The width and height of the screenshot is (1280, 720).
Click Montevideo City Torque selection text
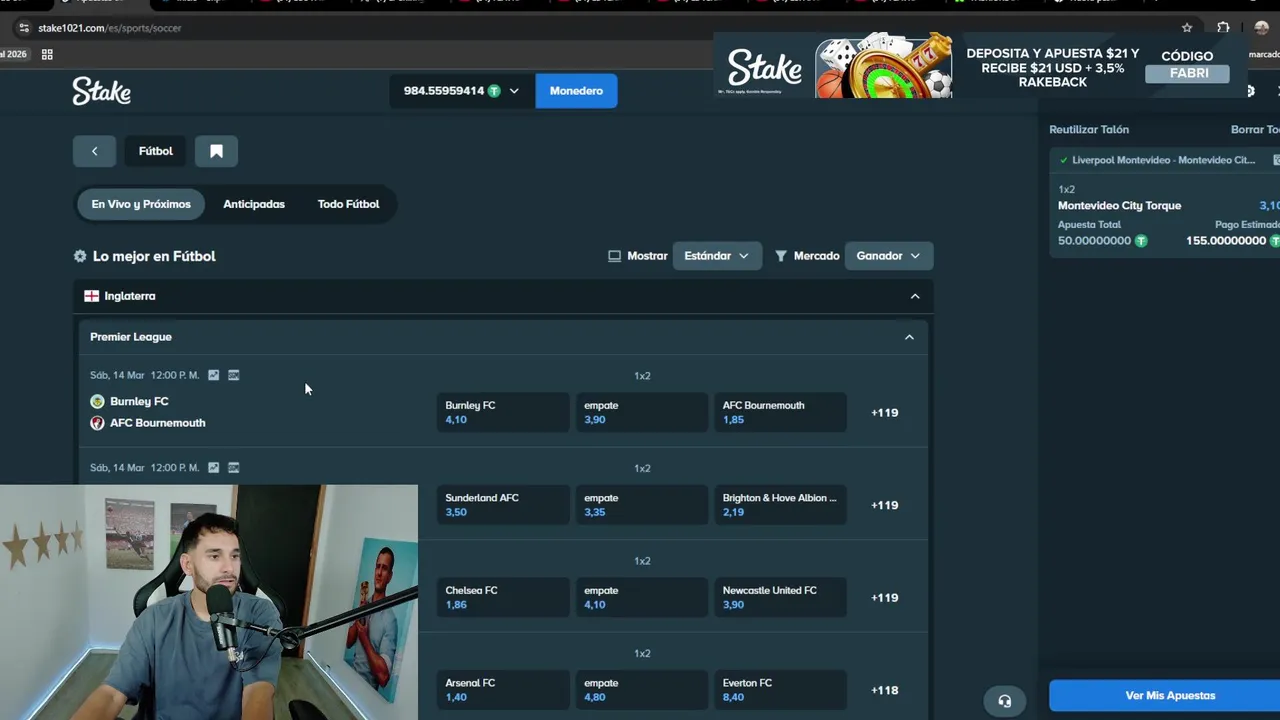1119,206
